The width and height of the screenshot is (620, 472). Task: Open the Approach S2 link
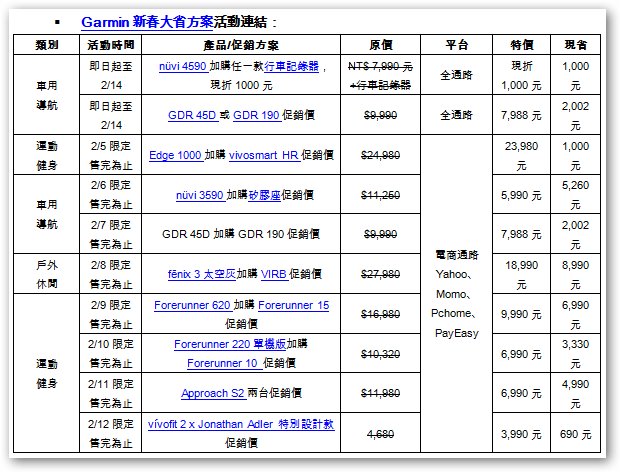tap(210, 393)
